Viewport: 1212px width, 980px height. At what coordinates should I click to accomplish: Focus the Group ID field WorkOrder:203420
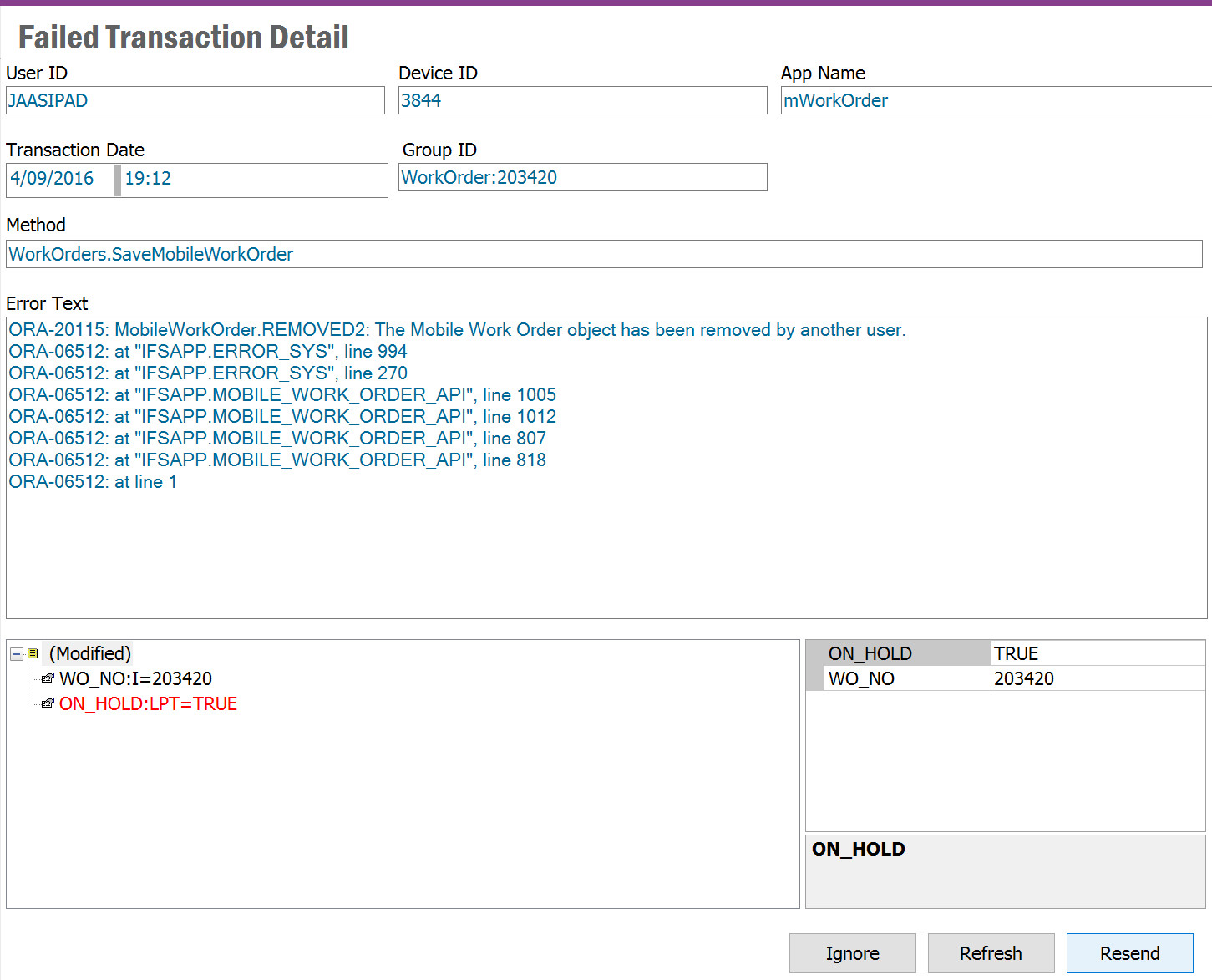point(582,178)
